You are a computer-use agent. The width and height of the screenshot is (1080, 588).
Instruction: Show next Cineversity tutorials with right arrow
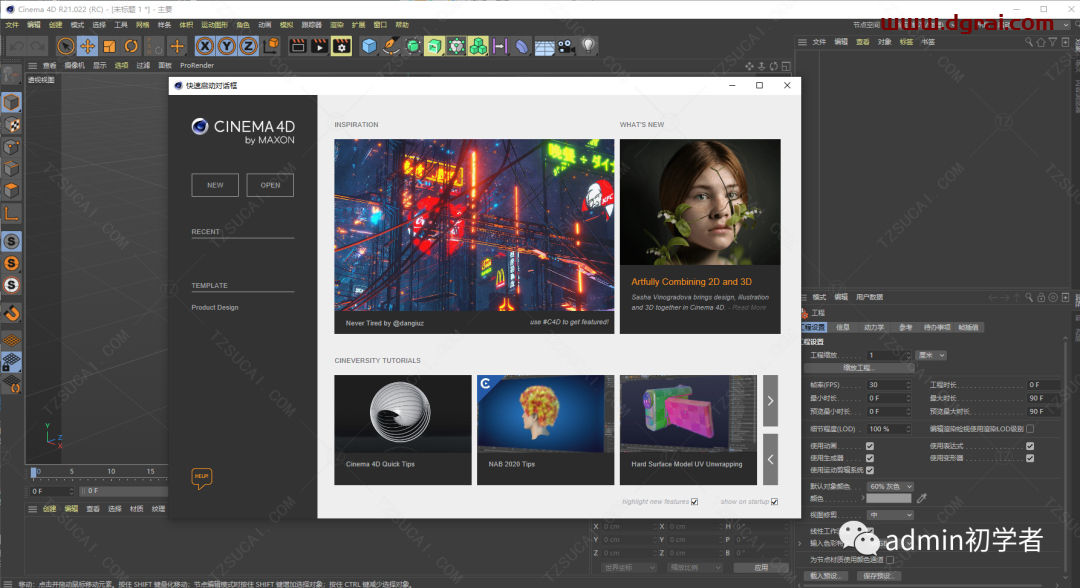[x=770, y=401]
